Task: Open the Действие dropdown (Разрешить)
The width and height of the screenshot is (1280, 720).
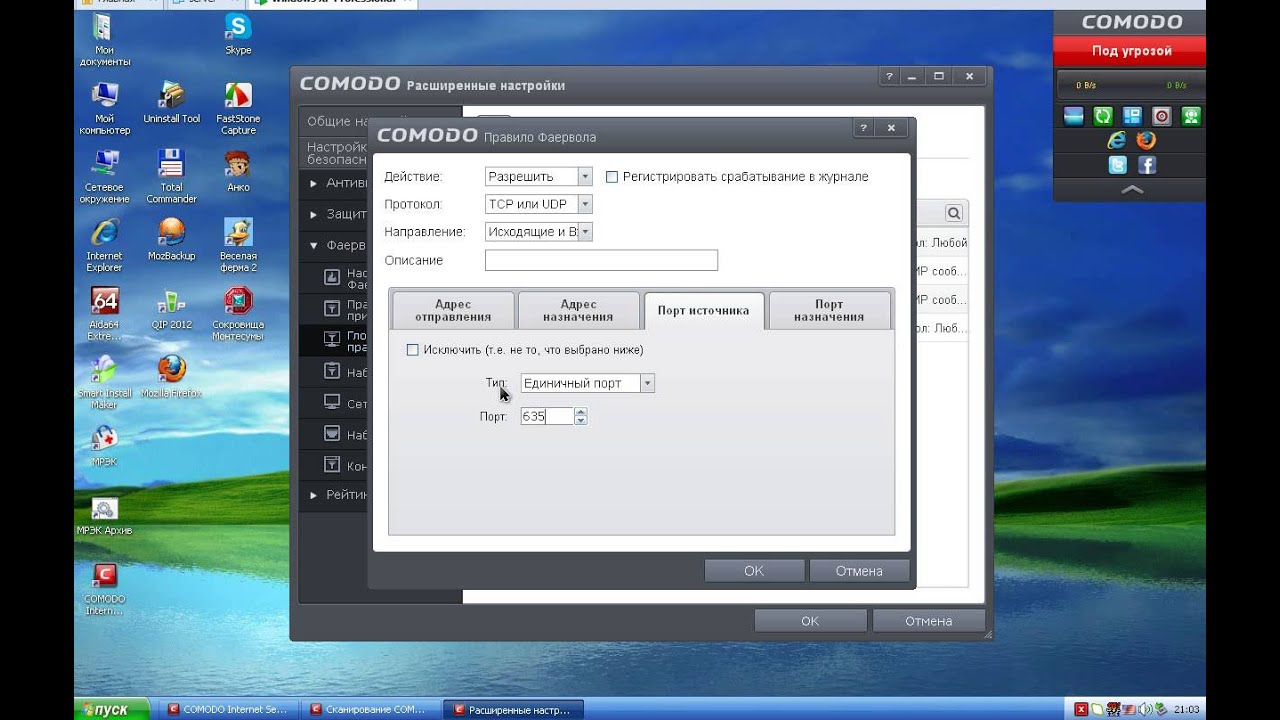Action: point(539,177)
